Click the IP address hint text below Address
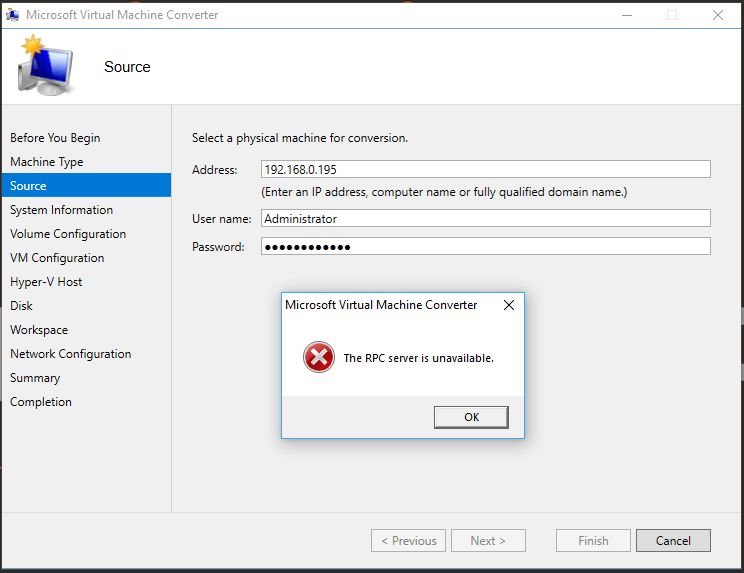744x573 pixels. (x=444, y=192)
